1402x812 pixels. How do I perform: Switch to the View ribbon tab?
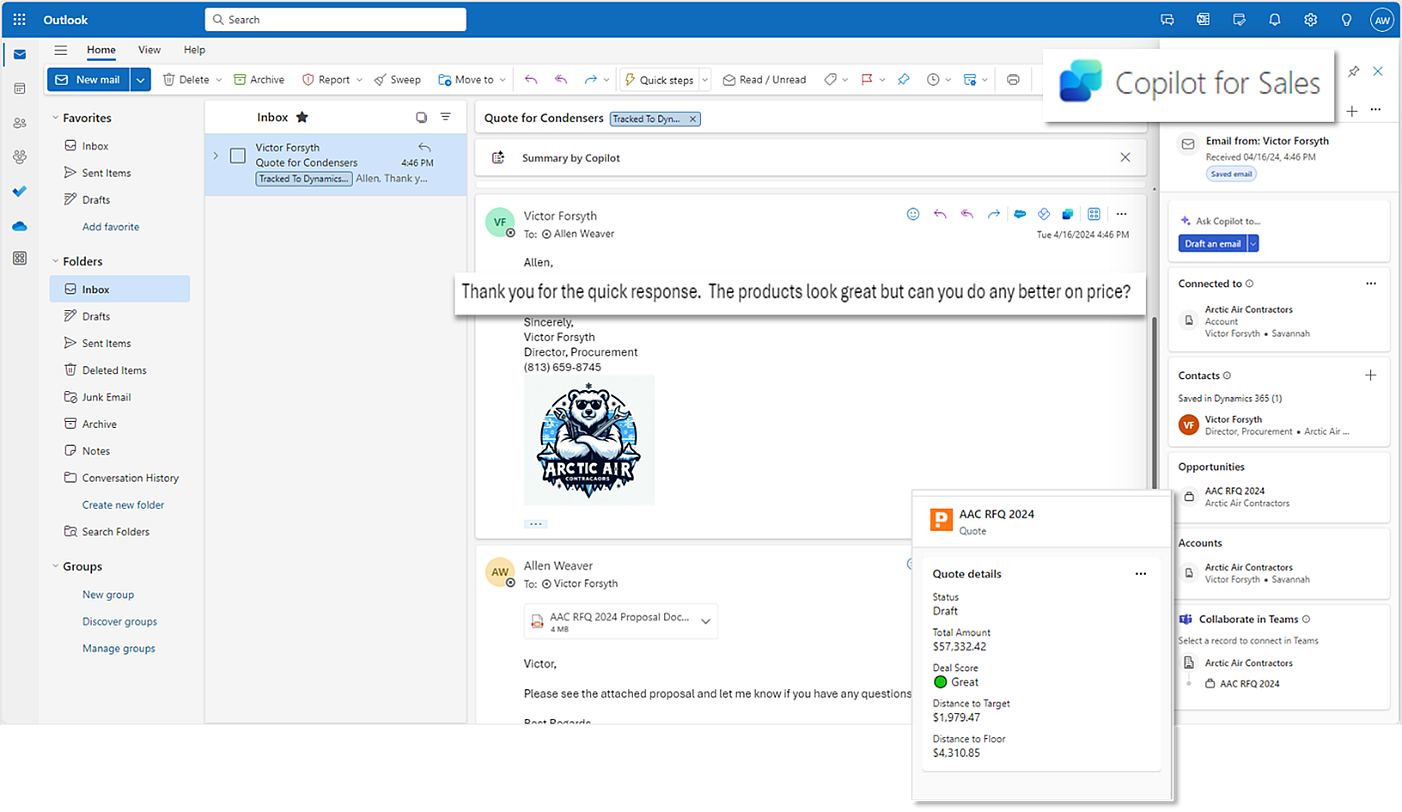point(149,50)
